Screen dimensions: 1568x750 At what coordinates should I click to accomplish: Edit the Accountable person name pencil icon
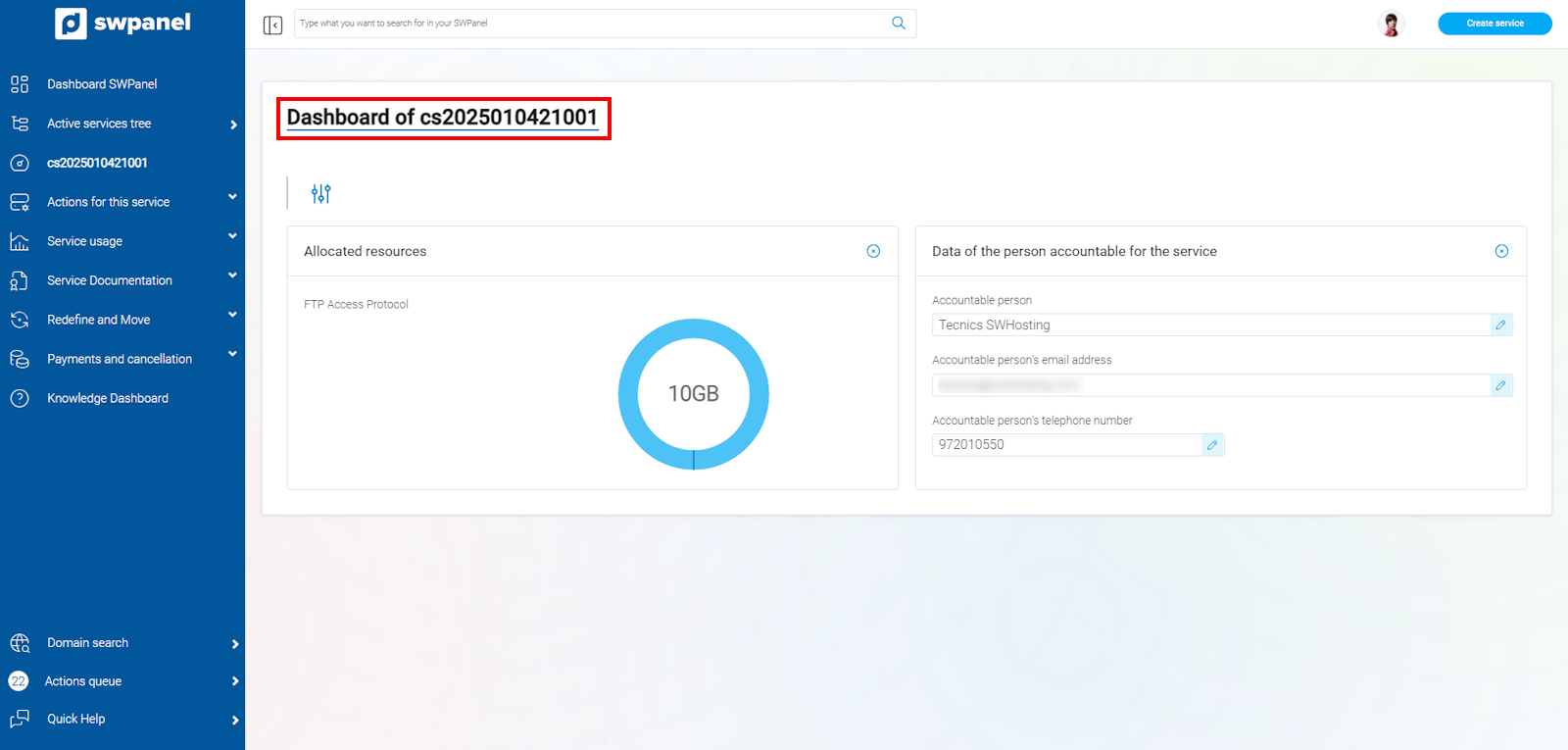point(1500,325)
